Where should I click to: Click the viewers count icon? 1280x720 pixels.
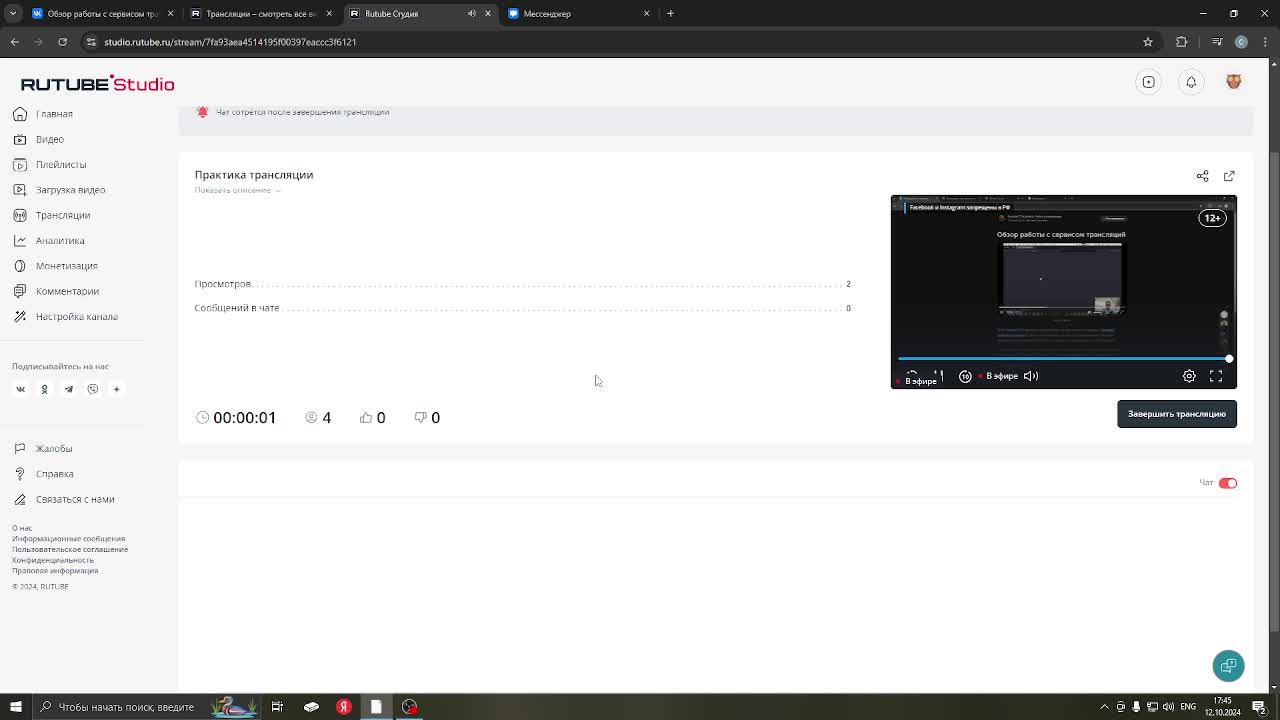311,418
